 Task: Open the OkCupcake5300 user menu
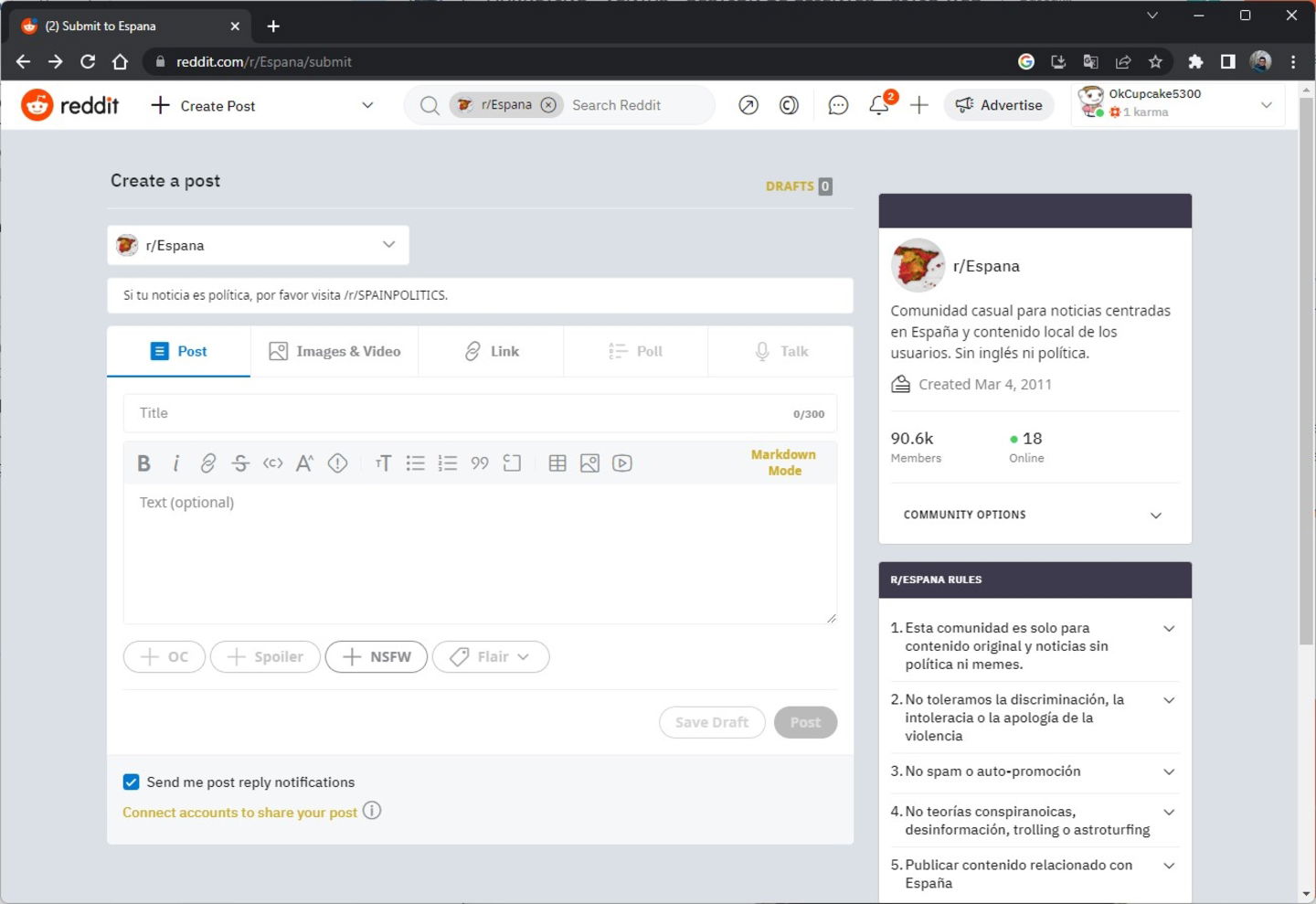[1178, 104]
